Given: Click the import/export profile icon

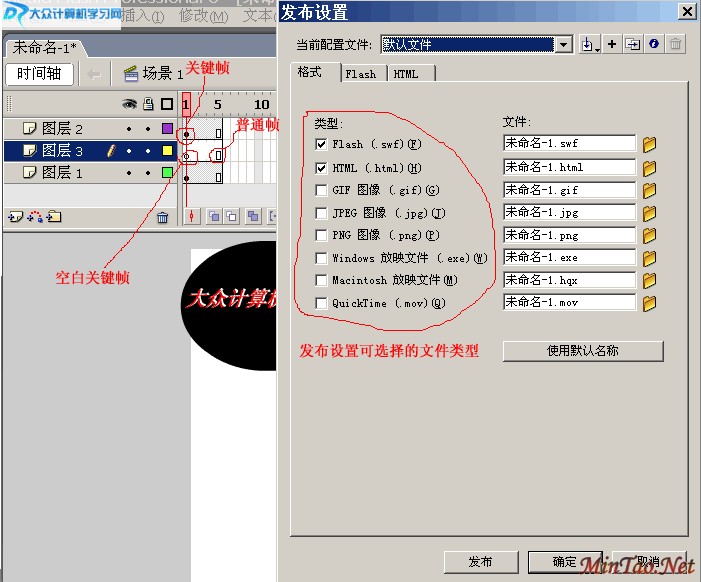Looking at the screenshot, I should point(590,45).
